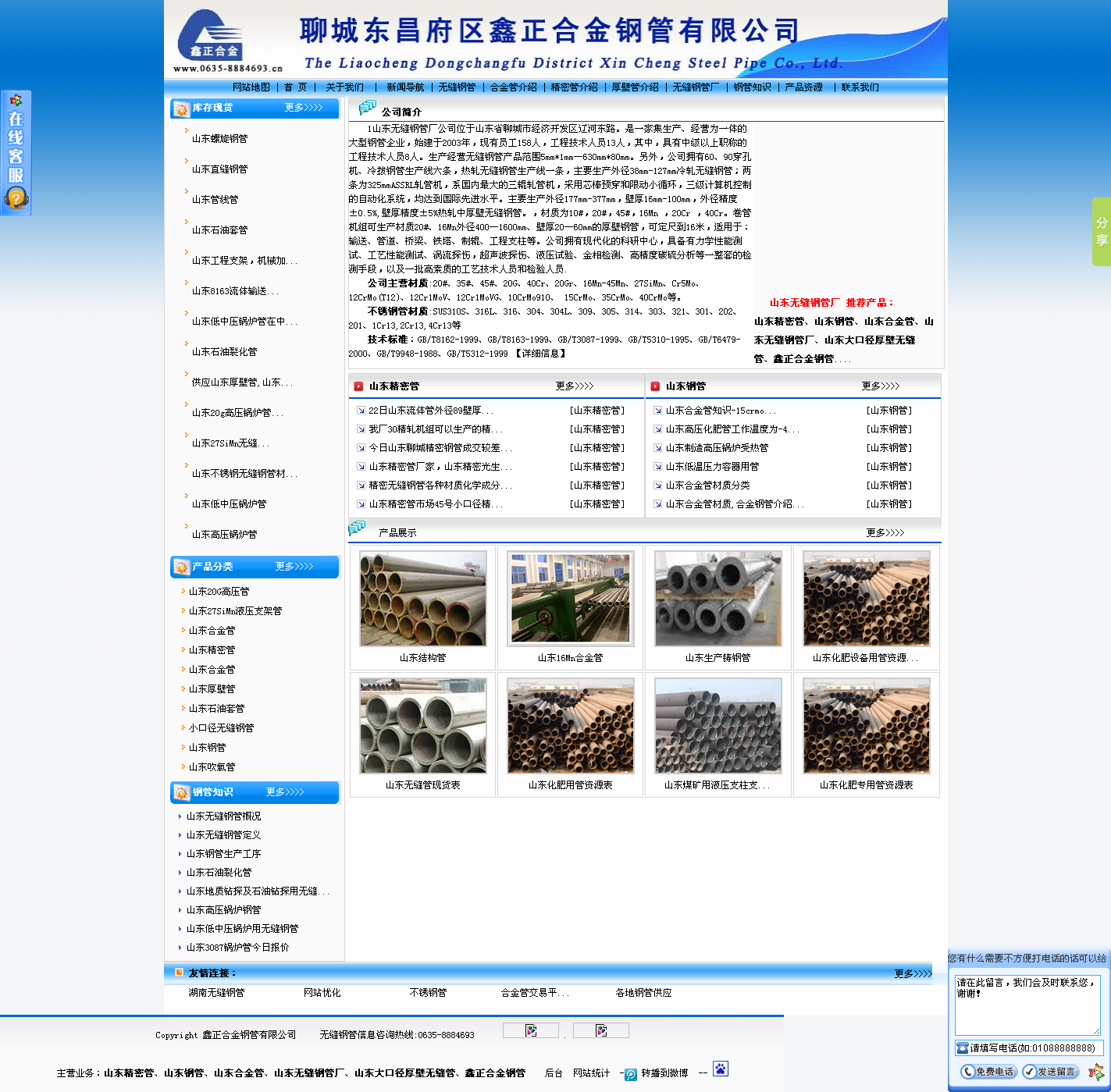The width and height of the screenshot is (1111, 1092).
Task: Click the 山东16Mn合金管 product image
Action: click(570, 599)
